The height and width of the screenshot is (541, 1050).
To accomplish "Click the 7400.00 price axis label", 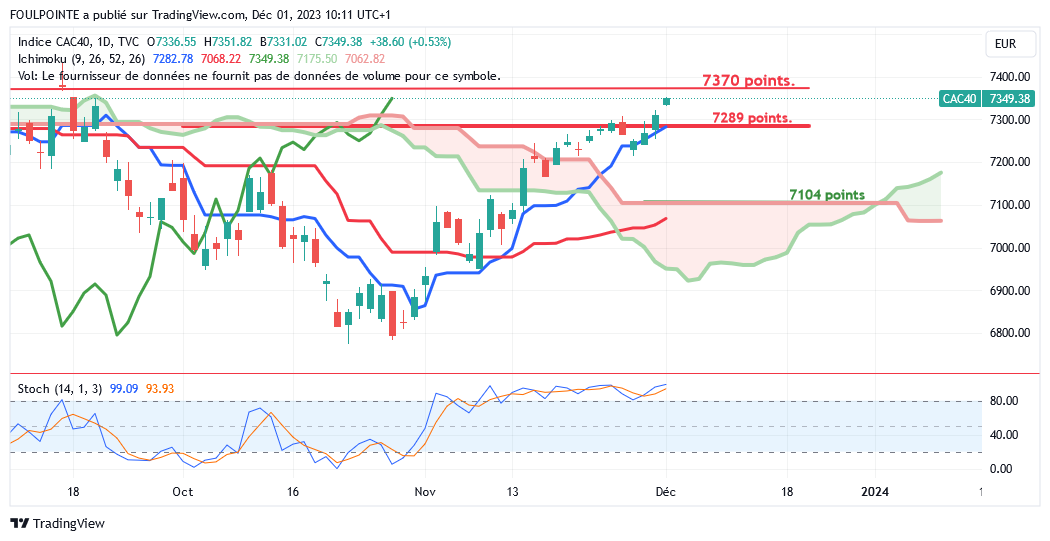I will point(1010,77).
